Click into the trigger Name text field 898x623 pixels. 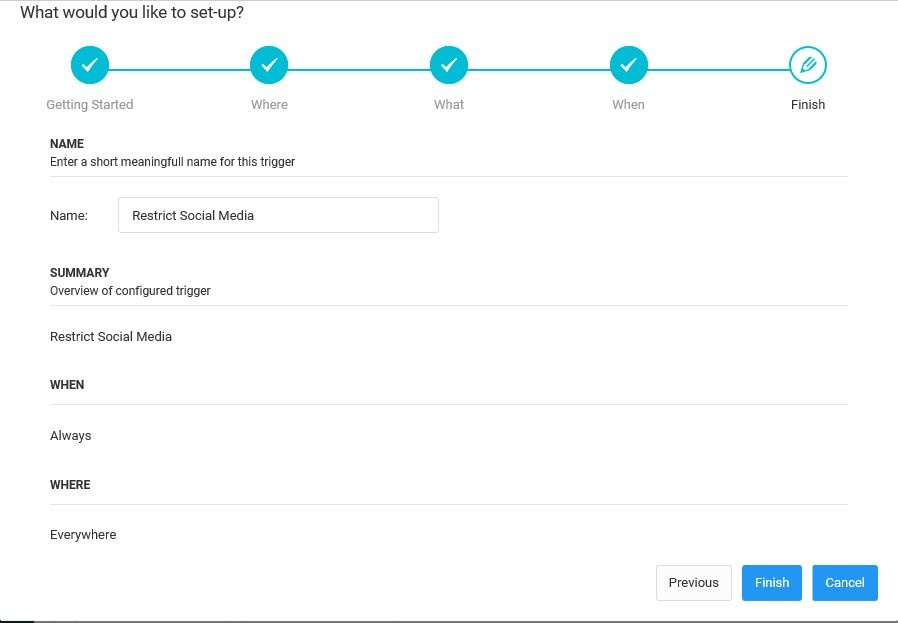pos(278,215)
